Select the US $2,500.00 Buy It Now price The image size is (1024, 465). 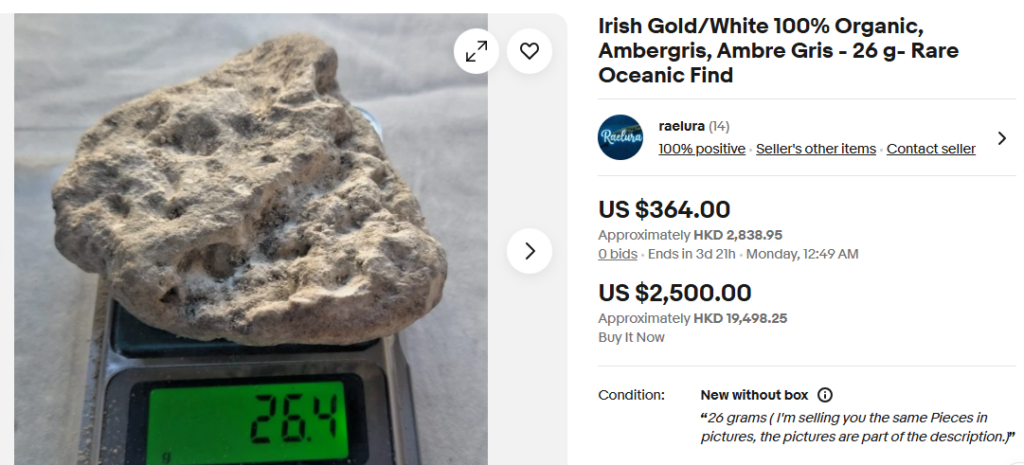(674, 293)
